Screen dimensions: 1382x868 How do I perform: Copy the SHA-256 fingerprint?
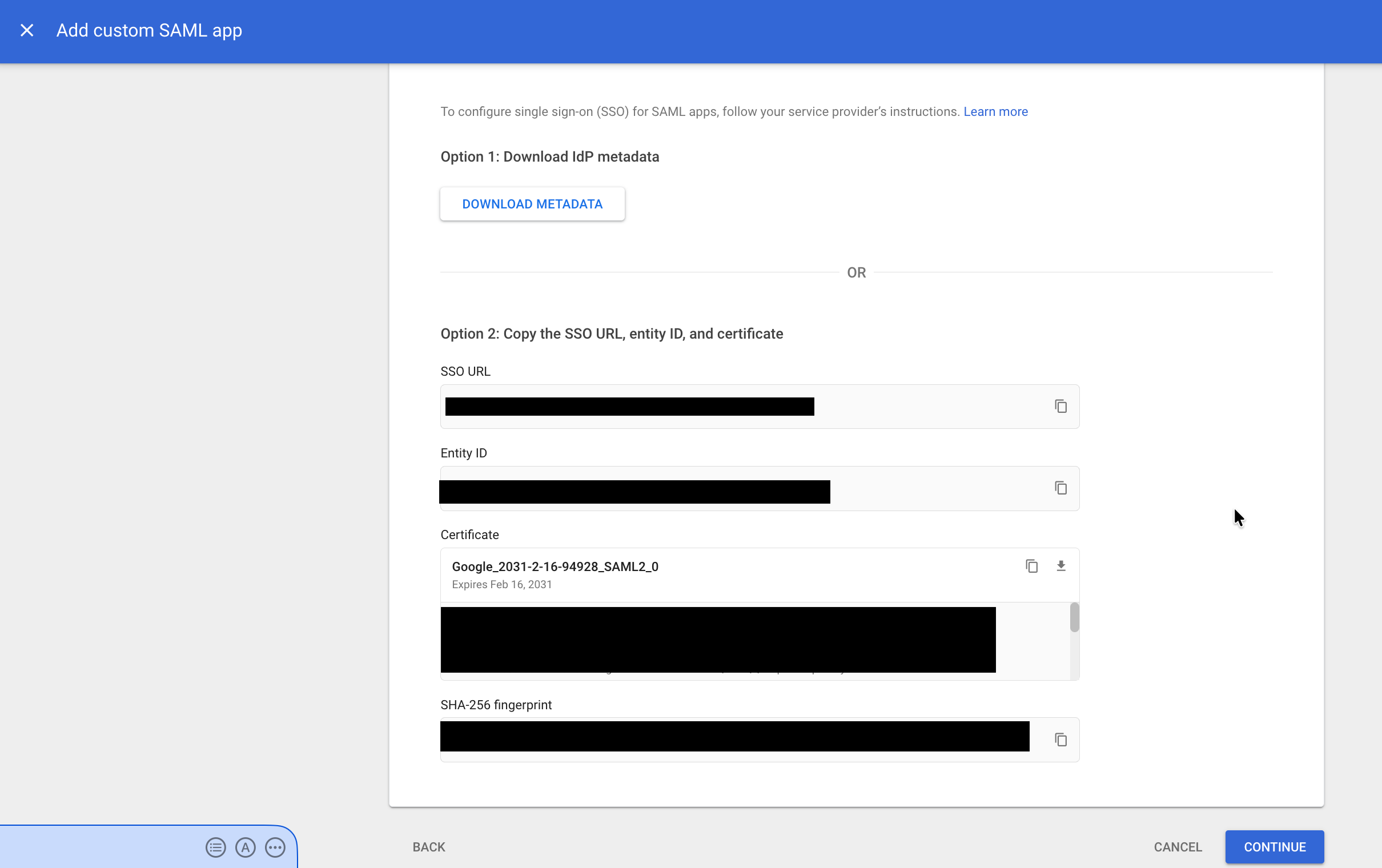click(1060, 739)
